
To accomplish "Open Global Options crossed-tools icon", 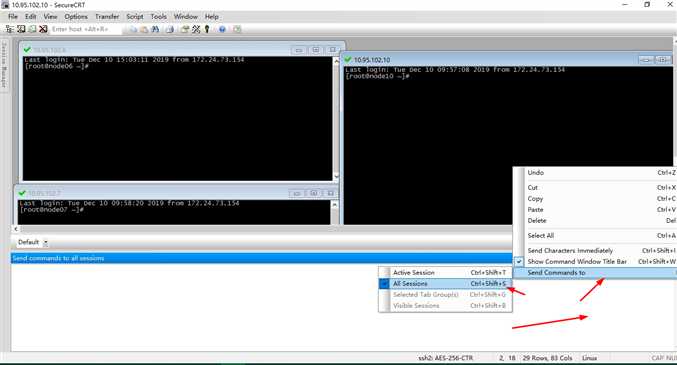I will (196, 29).
